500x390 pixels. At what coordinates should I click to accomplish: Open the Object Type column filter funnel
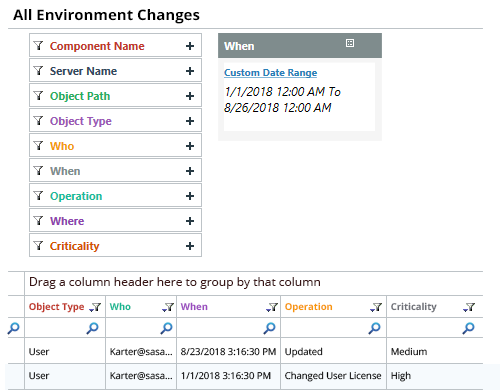[x=96, y=307]
